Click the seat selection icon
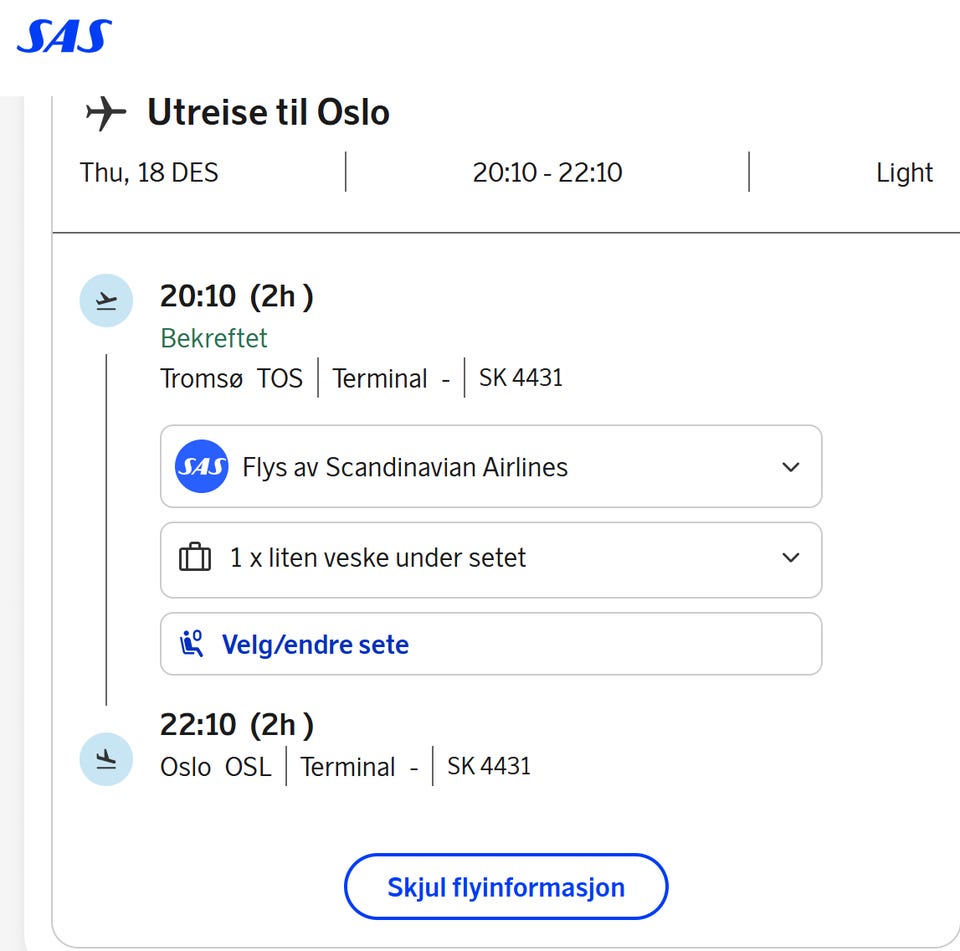 [192, 644]
